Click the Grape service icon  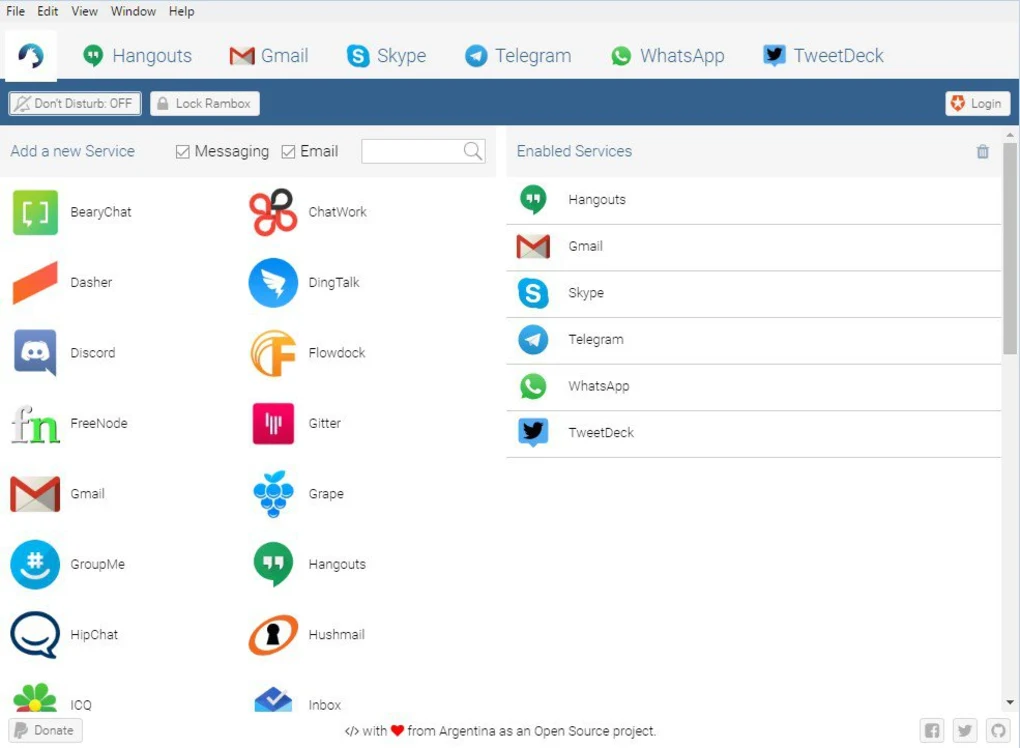(273, 494)
